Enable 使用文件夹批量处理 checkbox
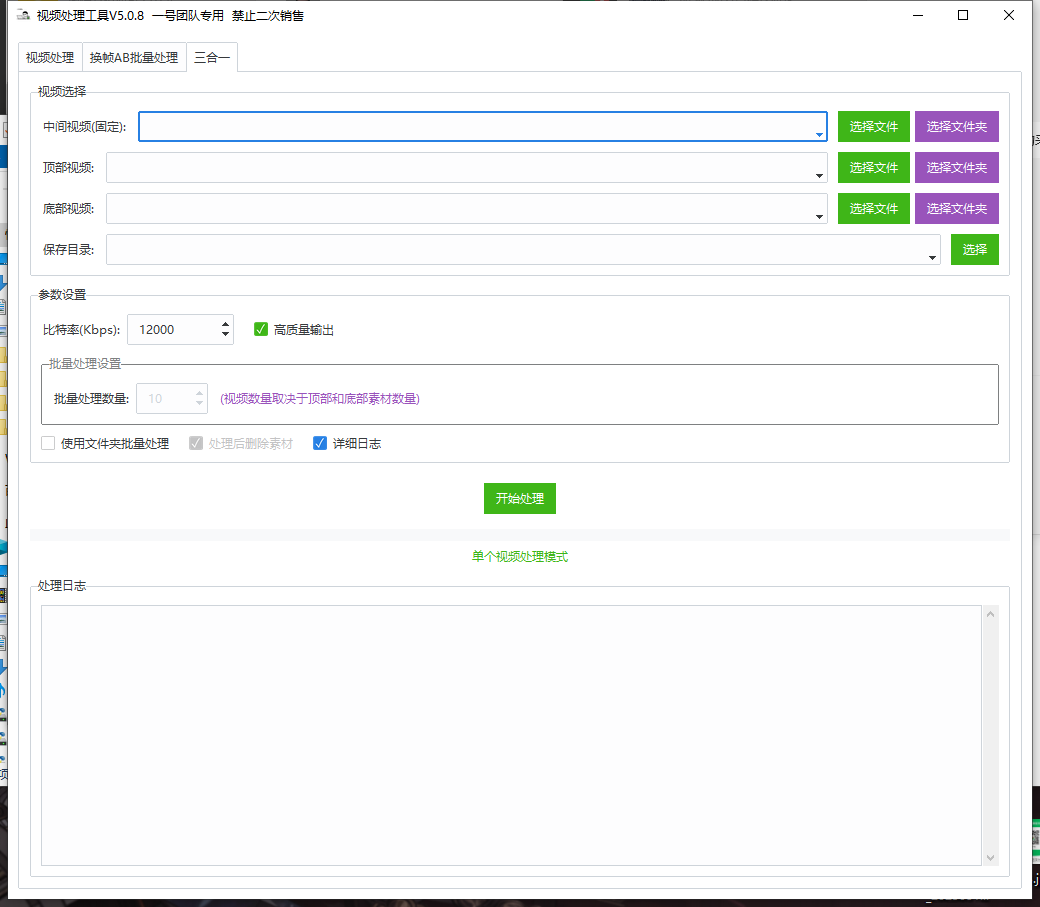This screenshot has height=907, width=1040. tap(48, 443)
